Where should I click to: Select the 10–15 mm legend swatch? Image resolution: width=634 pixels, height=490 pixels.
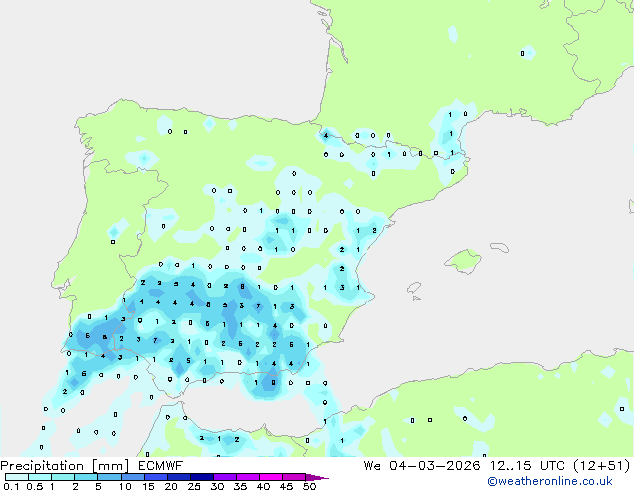[x=133, y=477]
